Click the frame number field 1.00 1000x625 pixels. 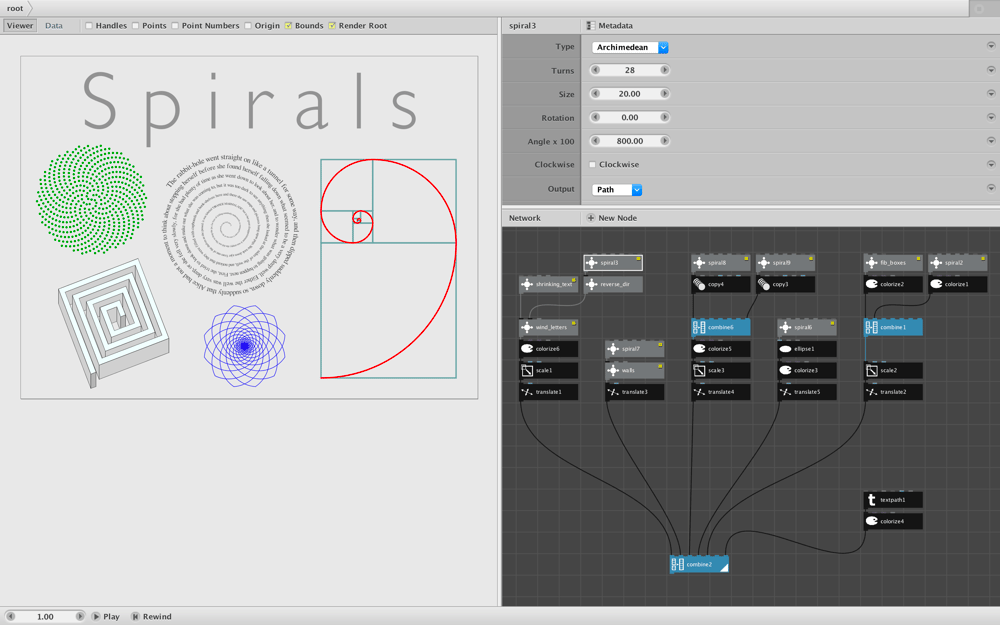[45, 617]
